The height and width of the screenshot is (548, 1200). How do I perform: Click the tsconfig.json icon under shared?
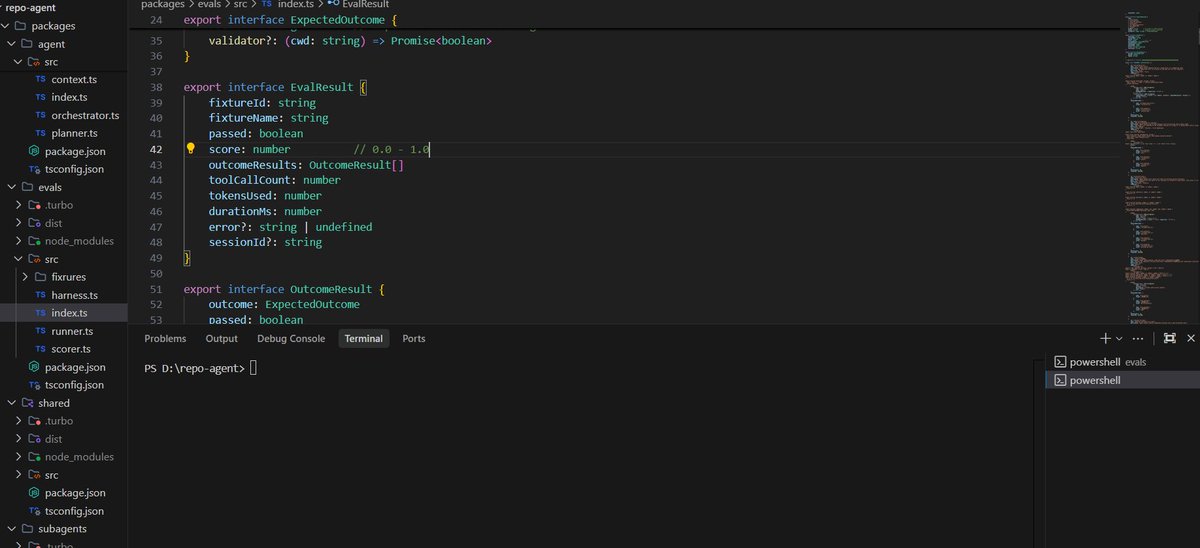[x=34, y=511]
